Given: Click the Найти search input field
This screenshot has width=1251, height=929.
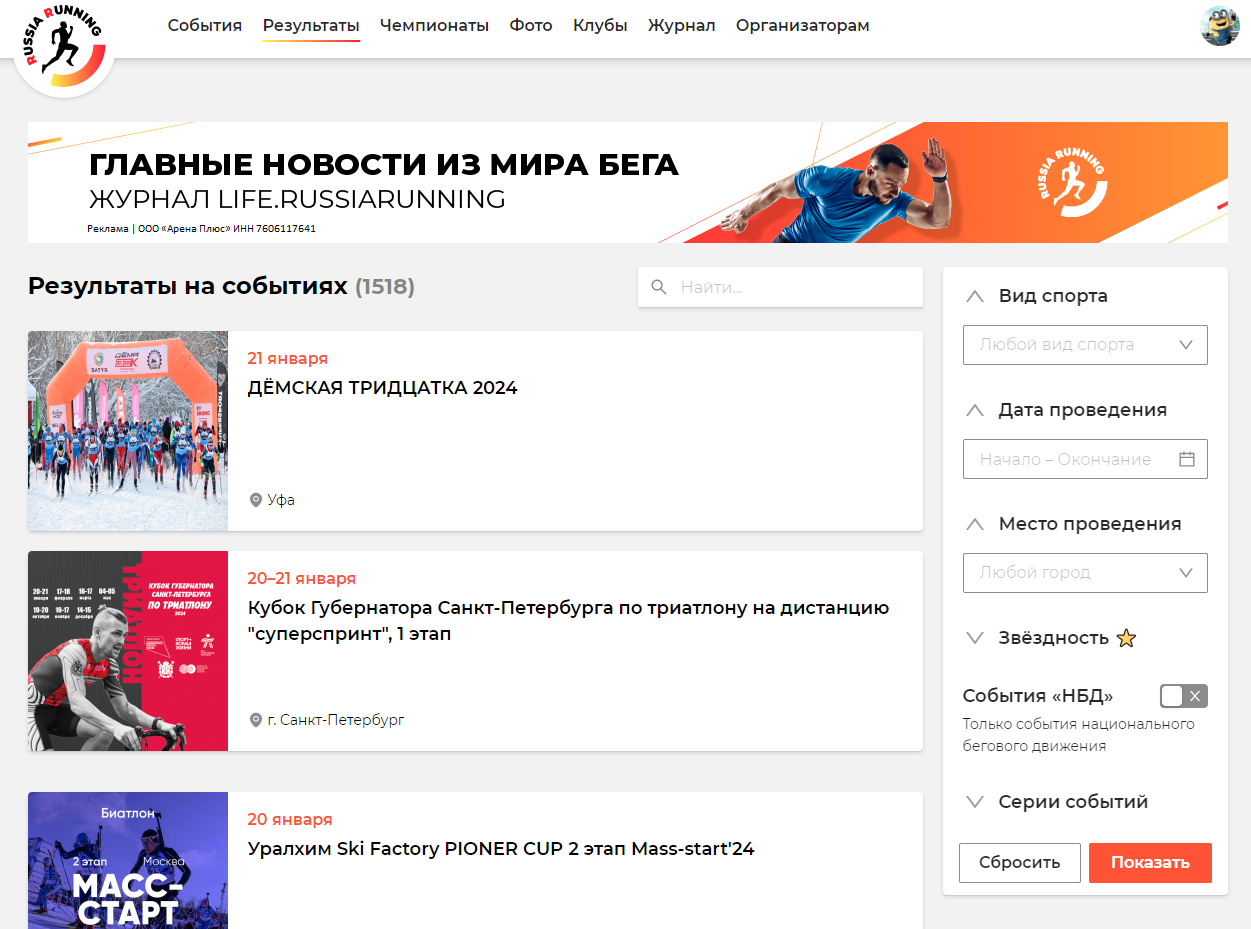Looking at the screenshot, I should (x=795, y=287).
